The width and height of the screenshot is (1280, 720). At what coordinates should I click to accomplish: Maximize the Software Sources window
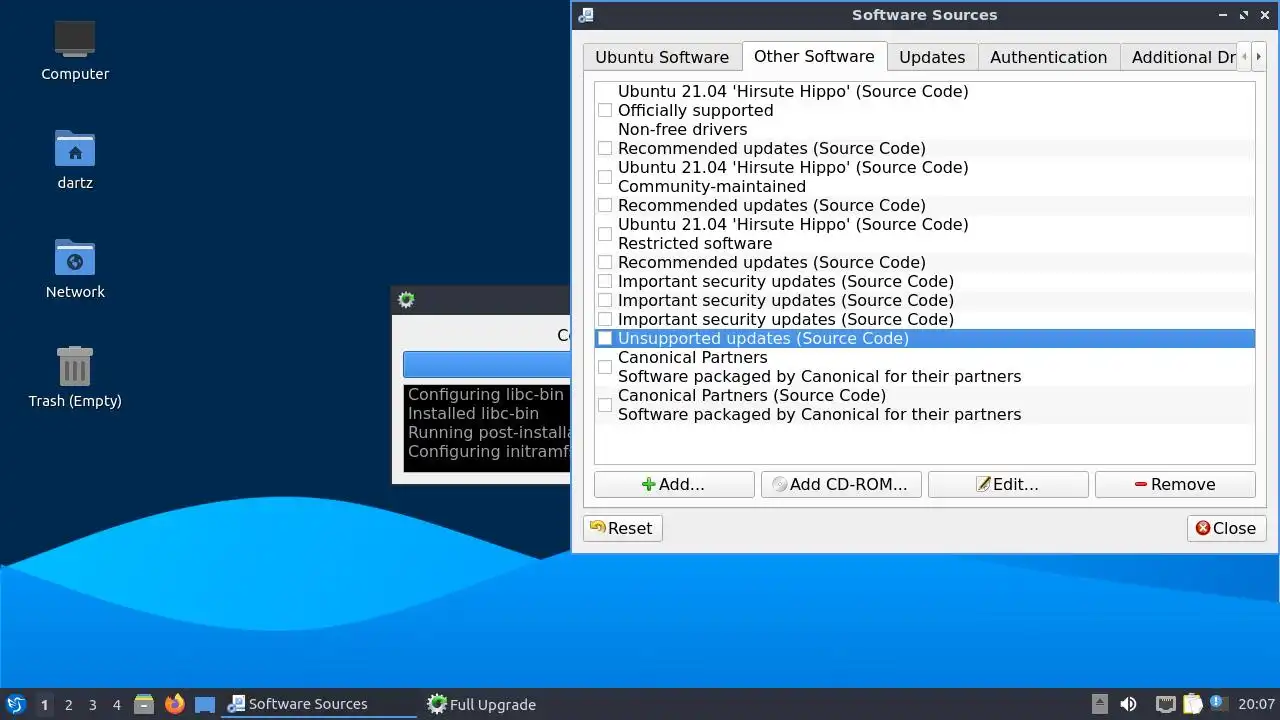tap(1244, 15)
